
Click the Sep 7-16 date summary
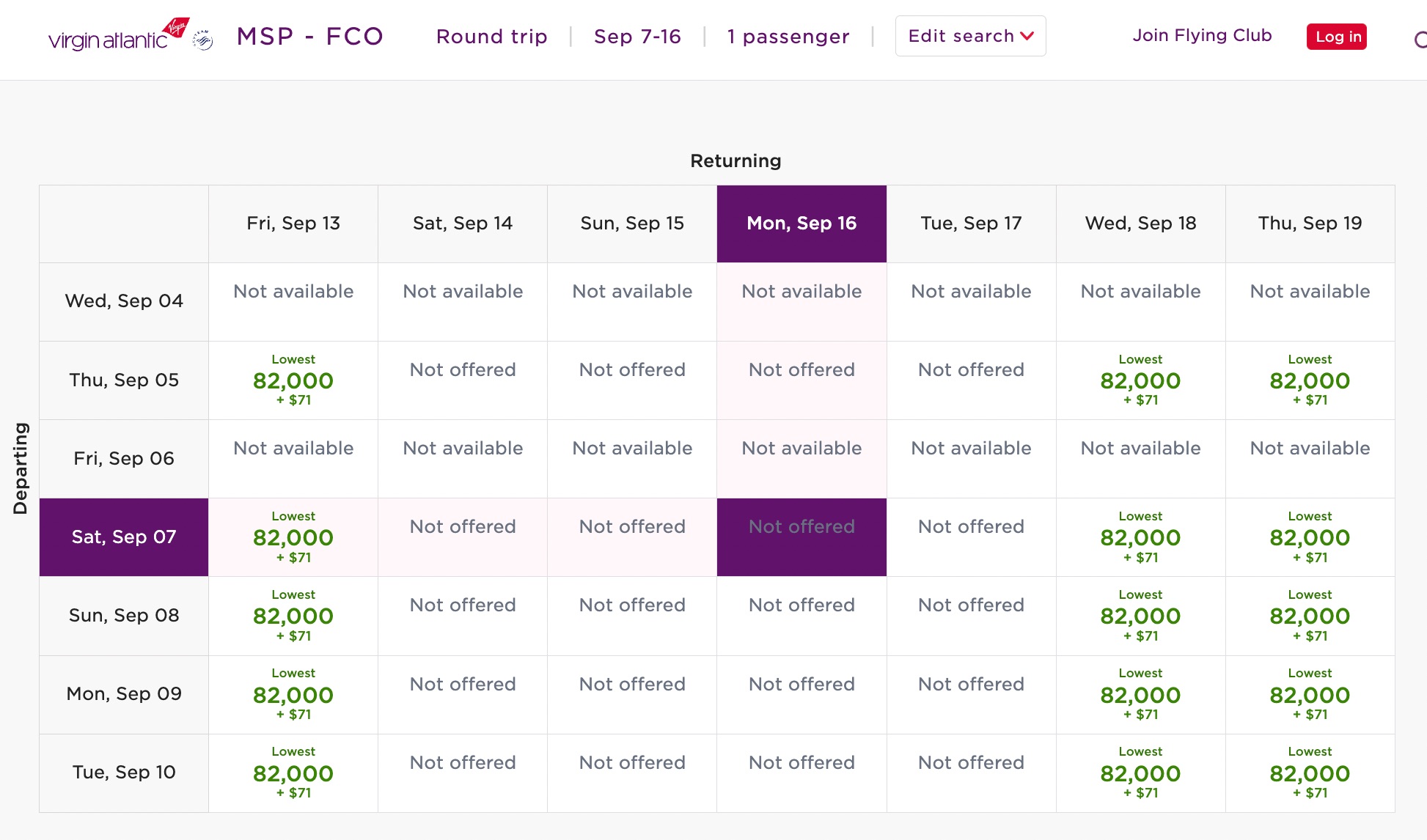coord(637,37)
